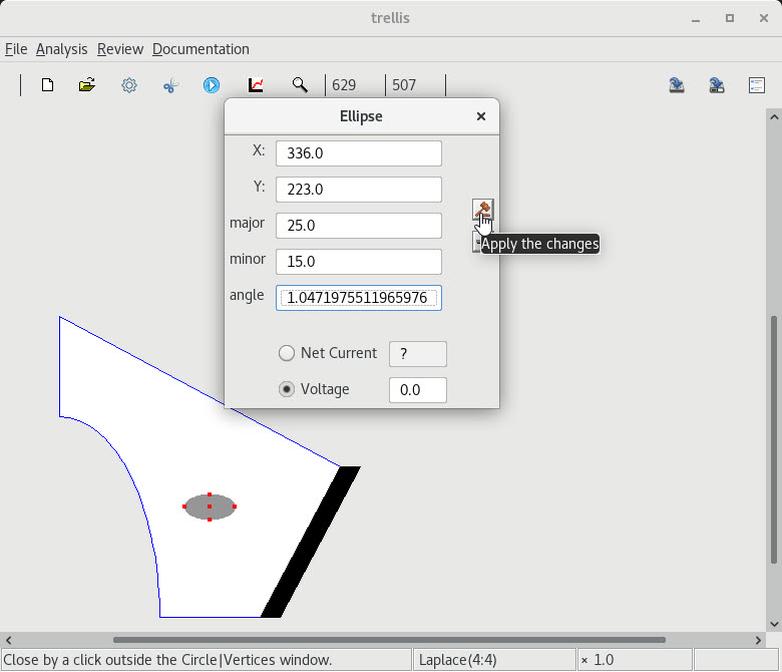This screenshot has height=672, width=782.
Task: Click the hammer Apply the changes icon
Action: (x=482, y=209)
